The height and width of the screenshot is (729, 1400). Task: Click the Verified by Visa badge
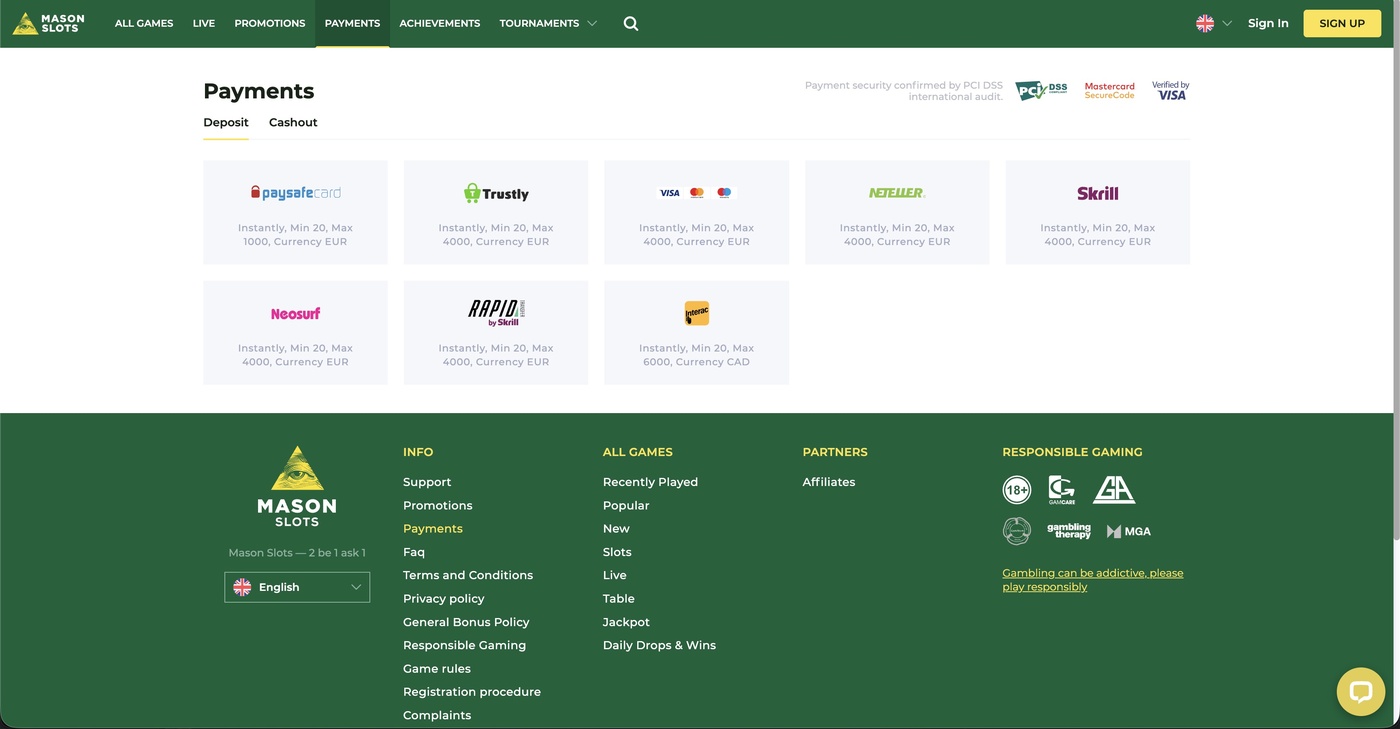[1171, 91]
